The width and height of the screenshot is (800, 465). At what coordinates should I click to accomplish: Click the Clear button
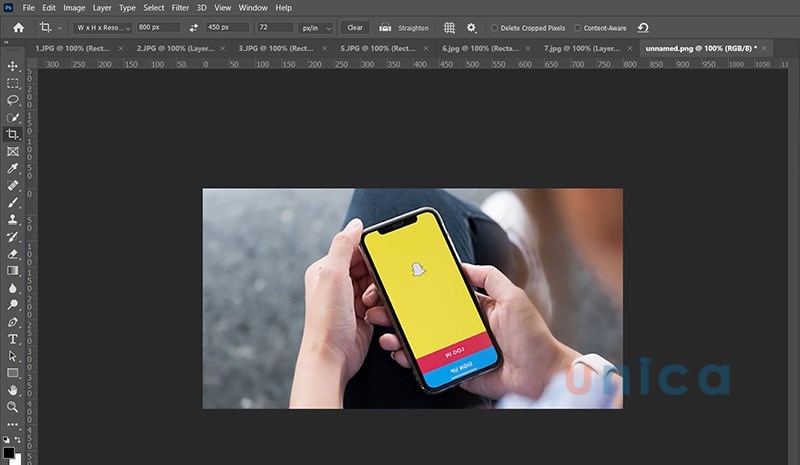(355, 28)
